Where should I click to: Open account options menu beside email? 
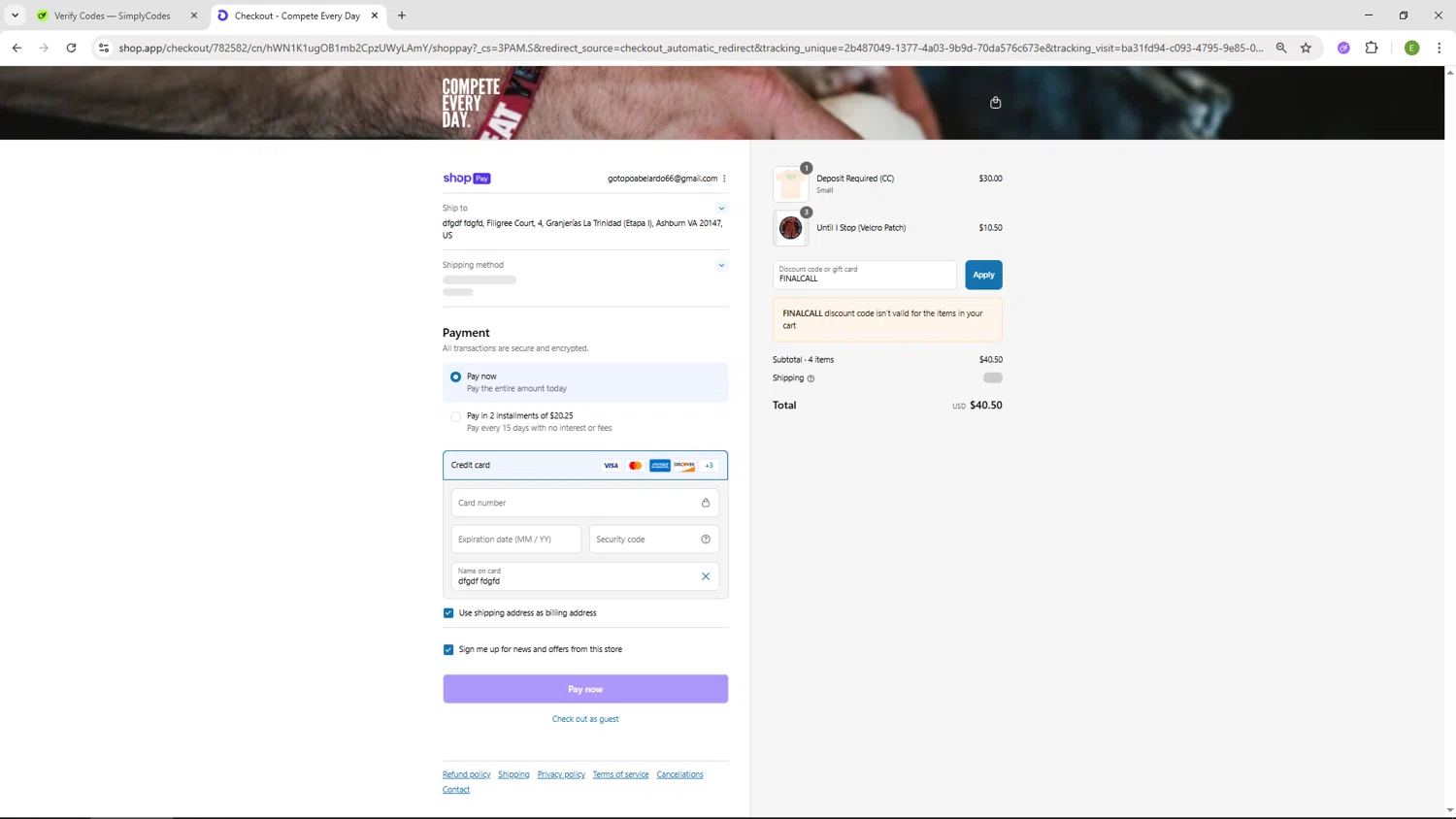724,179
